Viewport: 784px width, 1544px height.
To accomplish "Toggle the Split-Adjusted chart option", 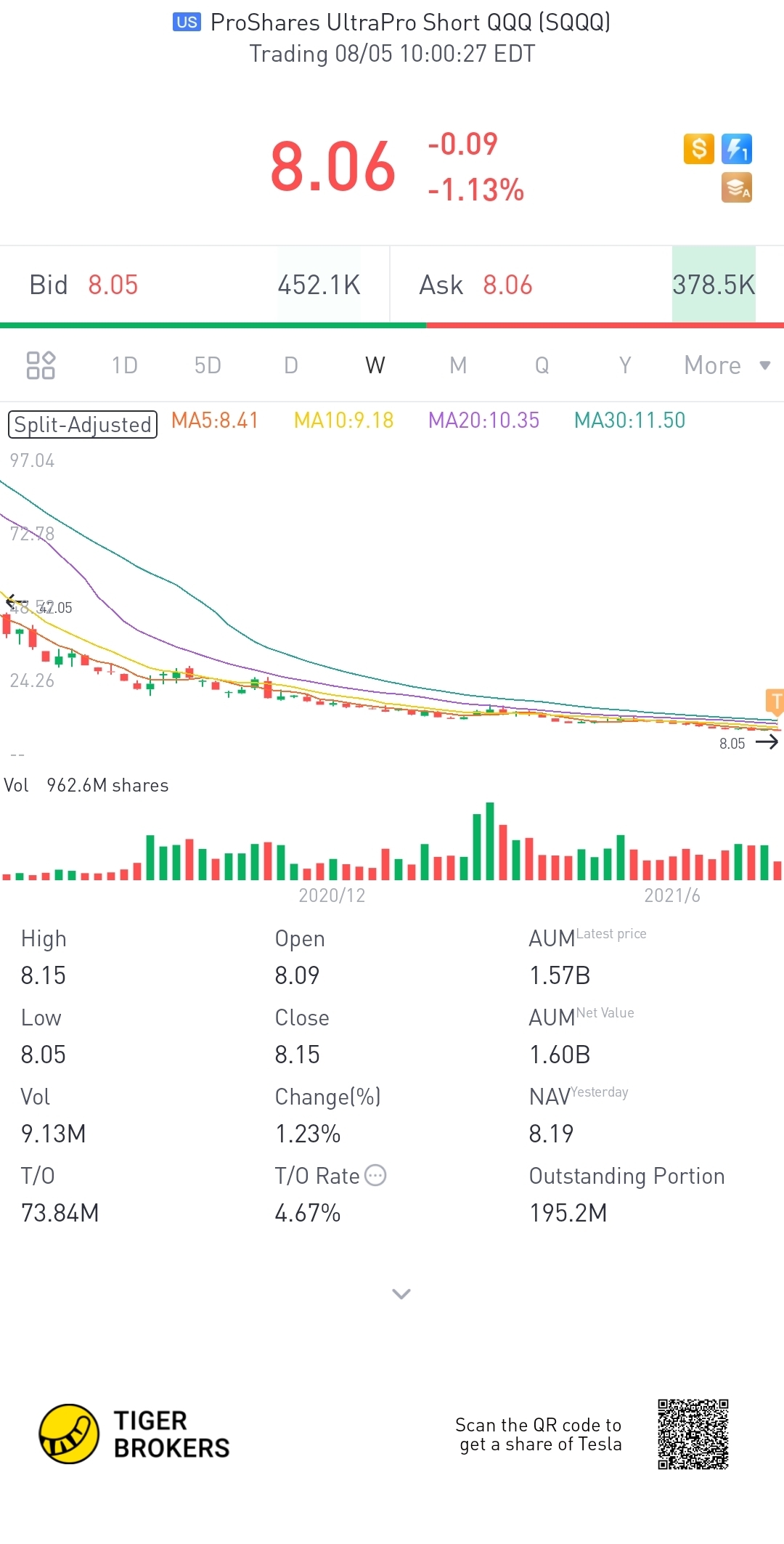I will coord(83,424).
